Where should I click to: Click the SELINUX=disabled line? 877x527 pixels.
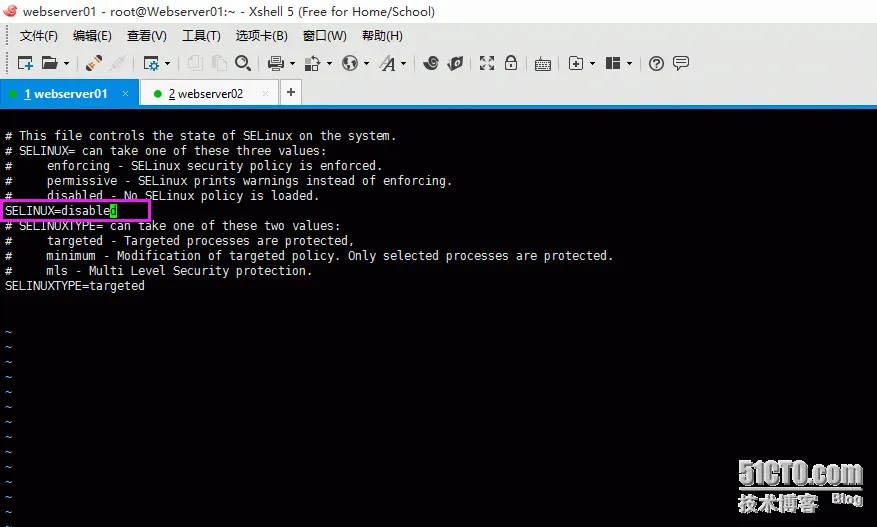point(61,211)
